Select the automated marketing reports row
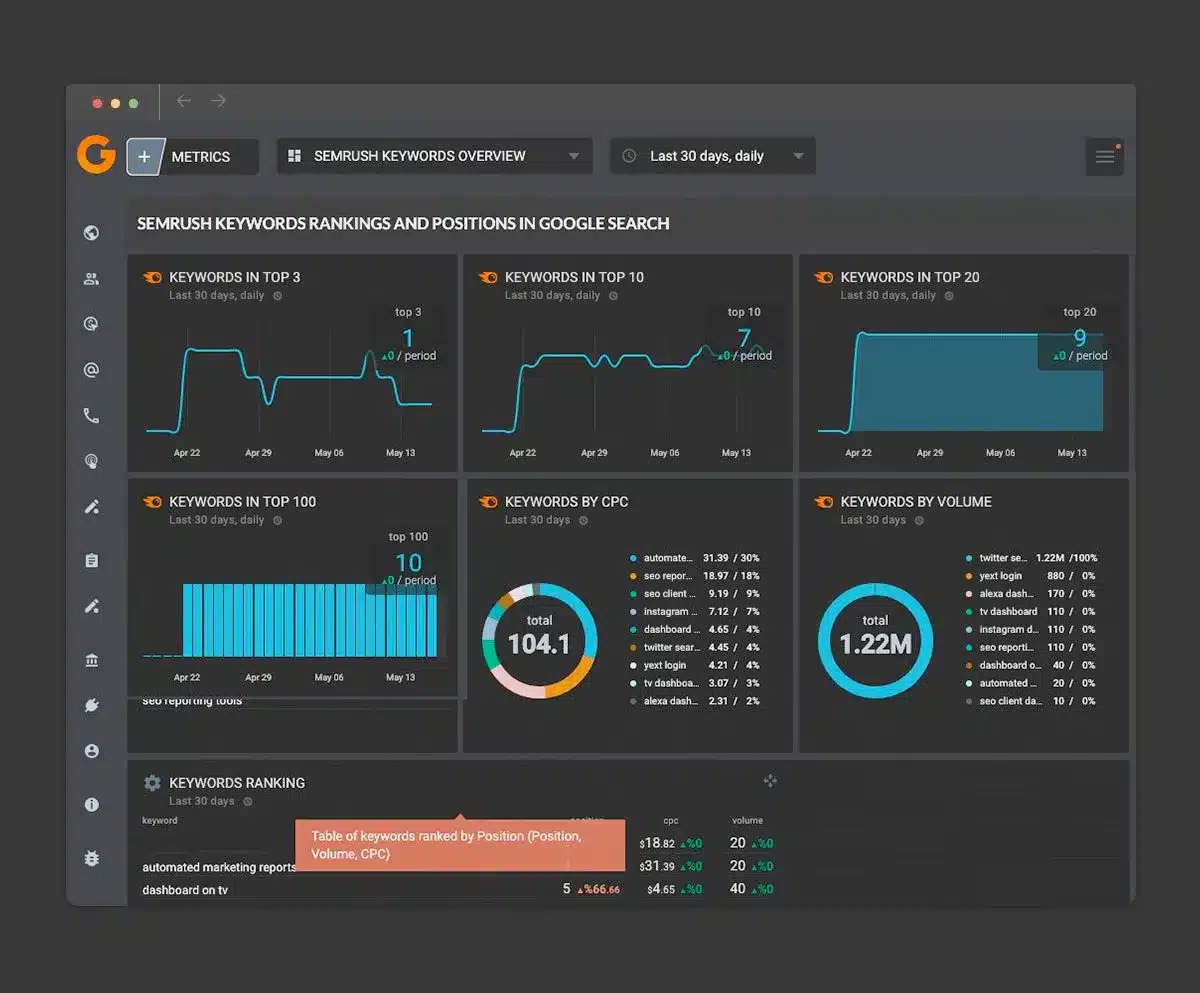Image resolution: width=1200 pixels, height=993 pixels. tap(458, 867)
